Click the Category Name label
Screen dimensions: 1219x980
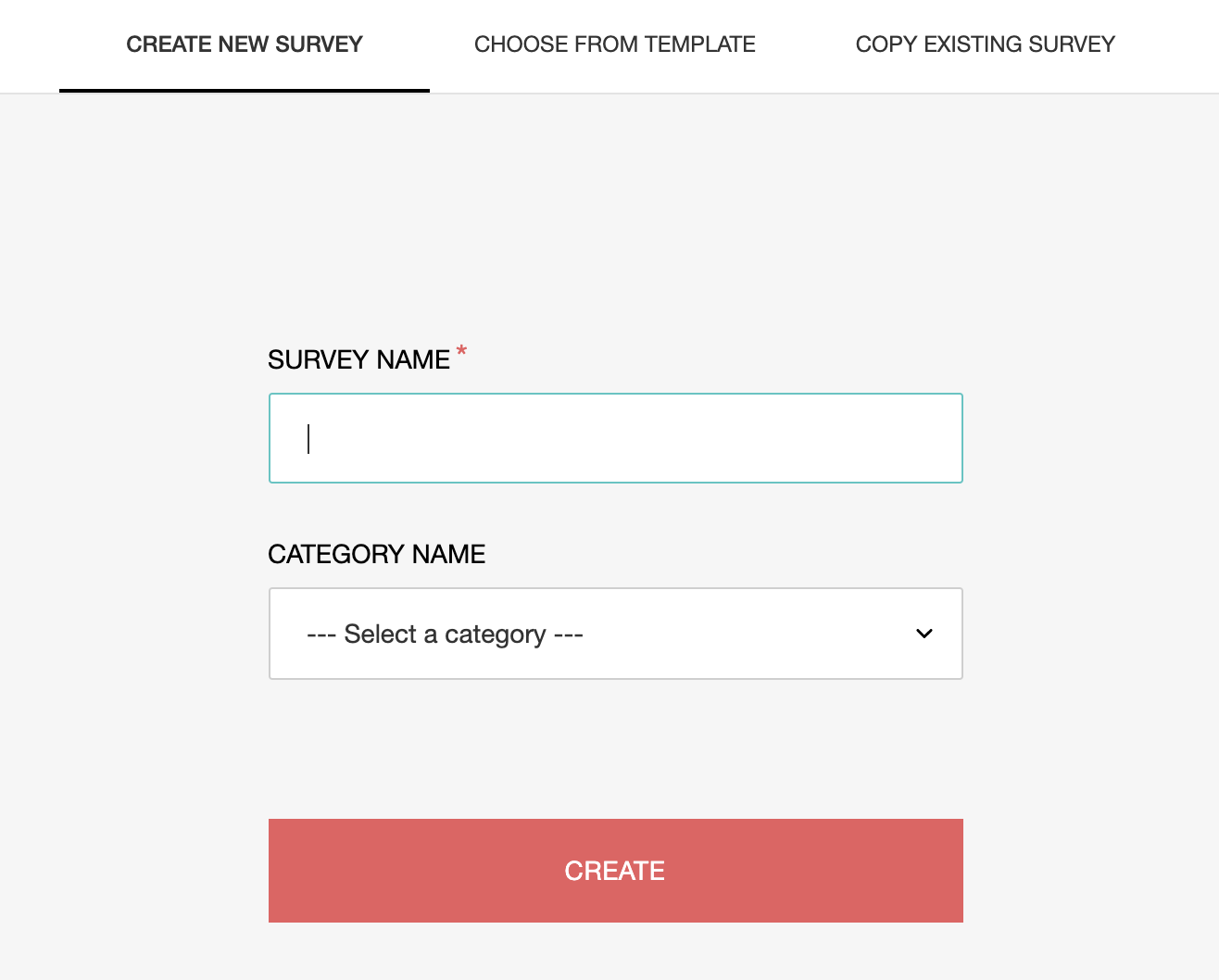tap(376, 554)
